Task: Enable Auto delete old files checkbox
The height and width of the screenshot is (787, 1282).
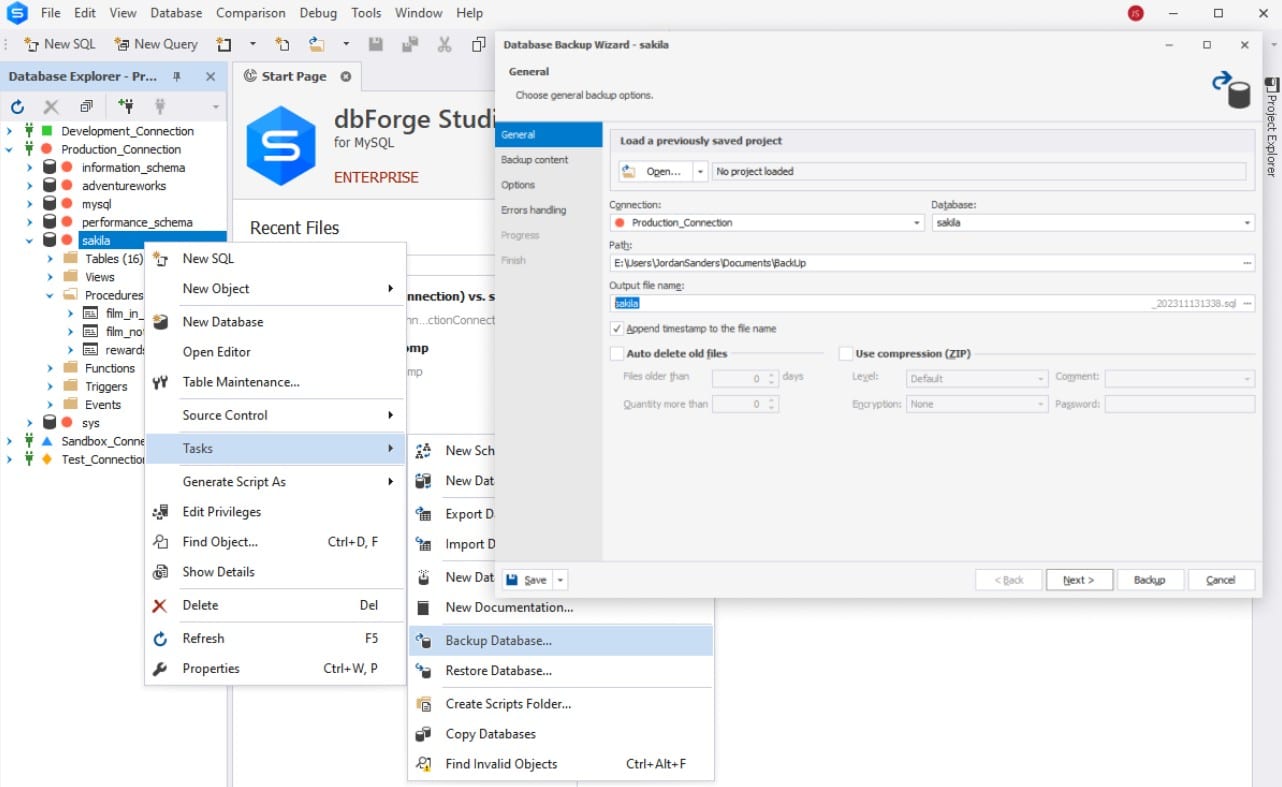Action: point(616,353)
